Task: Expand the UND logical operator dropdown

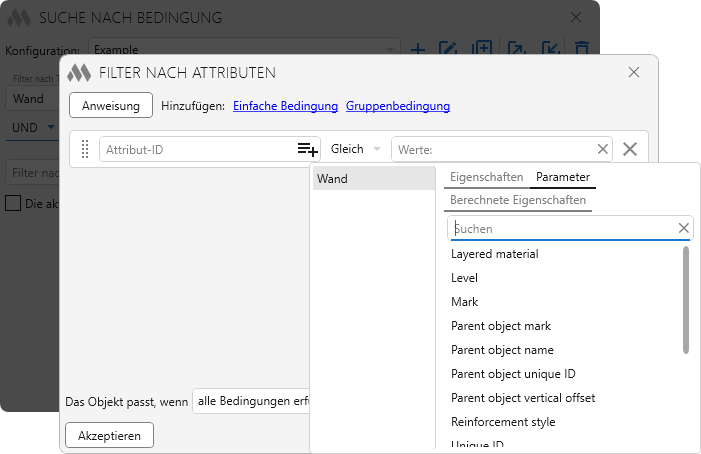Action: pyautogui.click(x=30, y=127)
